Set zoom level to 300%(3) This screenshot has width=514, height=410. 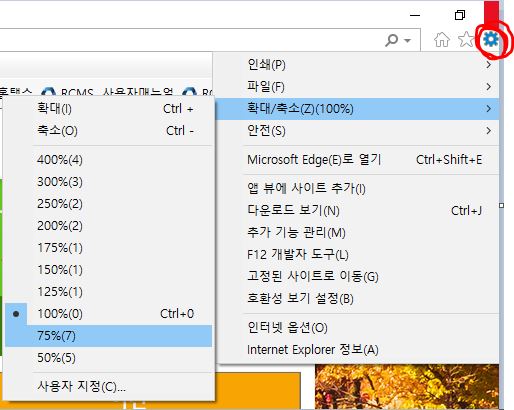click(x=109, y=182)
